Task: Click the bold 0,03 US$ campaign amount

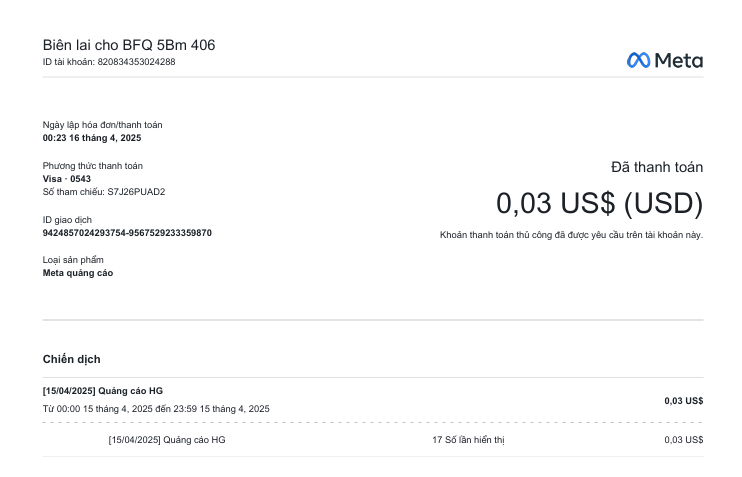Action: [683, 400]
